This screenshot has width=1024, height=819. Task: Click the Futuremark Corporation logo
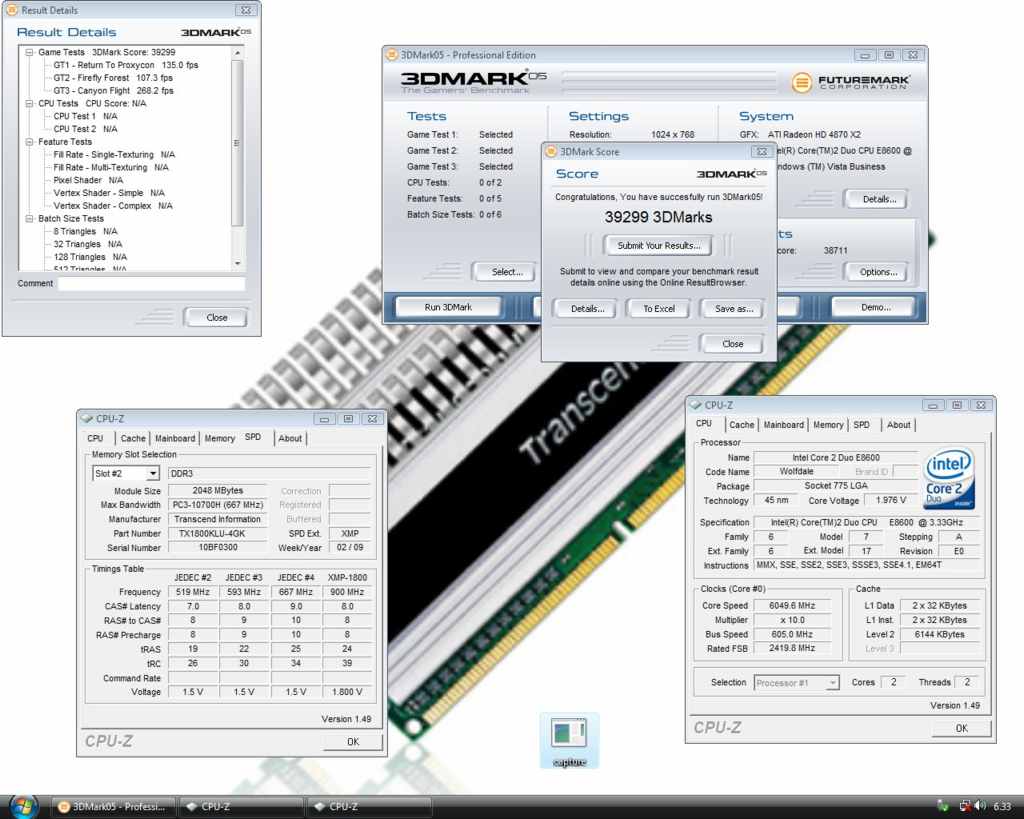click(x=850, y=82)
